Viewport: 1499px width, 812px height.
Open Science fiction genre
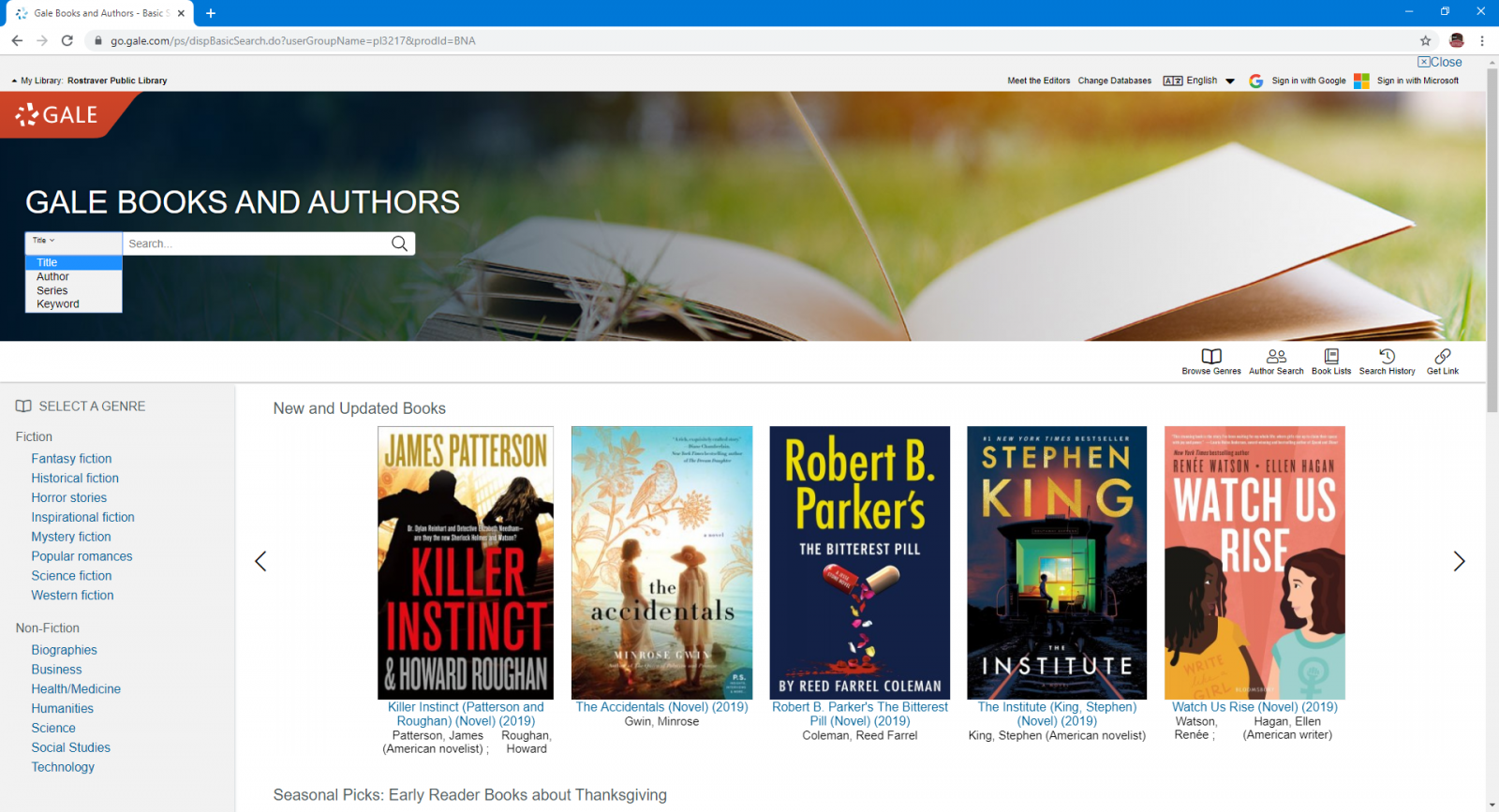coord(71,576)
